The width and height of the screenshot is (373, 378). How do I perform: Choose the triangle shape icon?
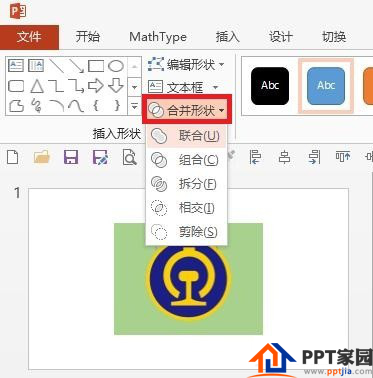point(37,86)
